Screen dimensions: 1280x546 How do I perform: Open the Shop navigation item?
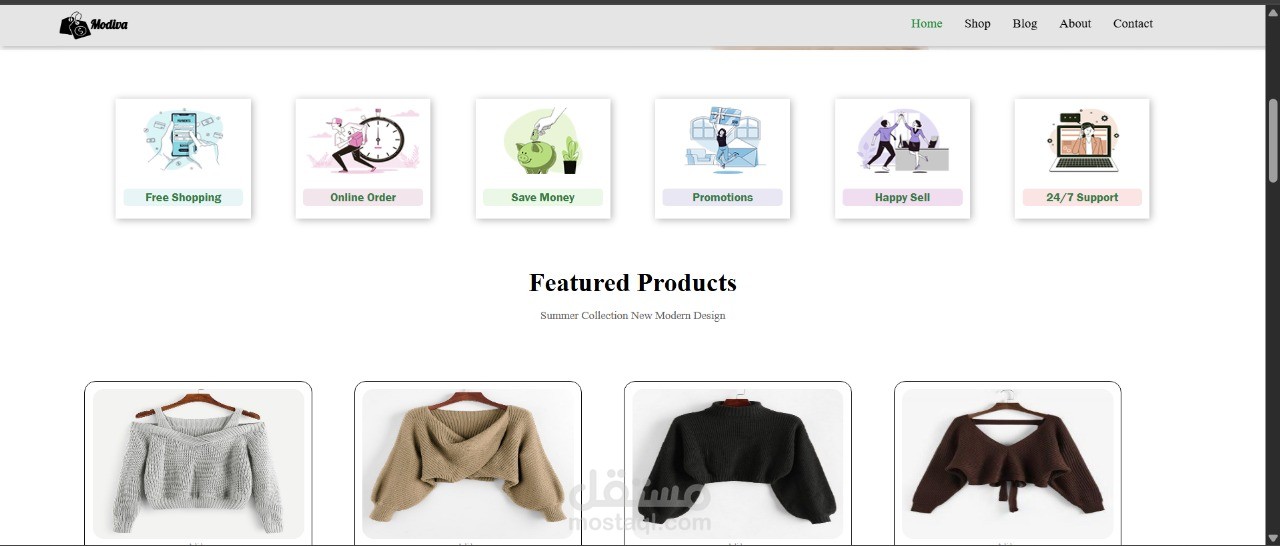point(977,24)
